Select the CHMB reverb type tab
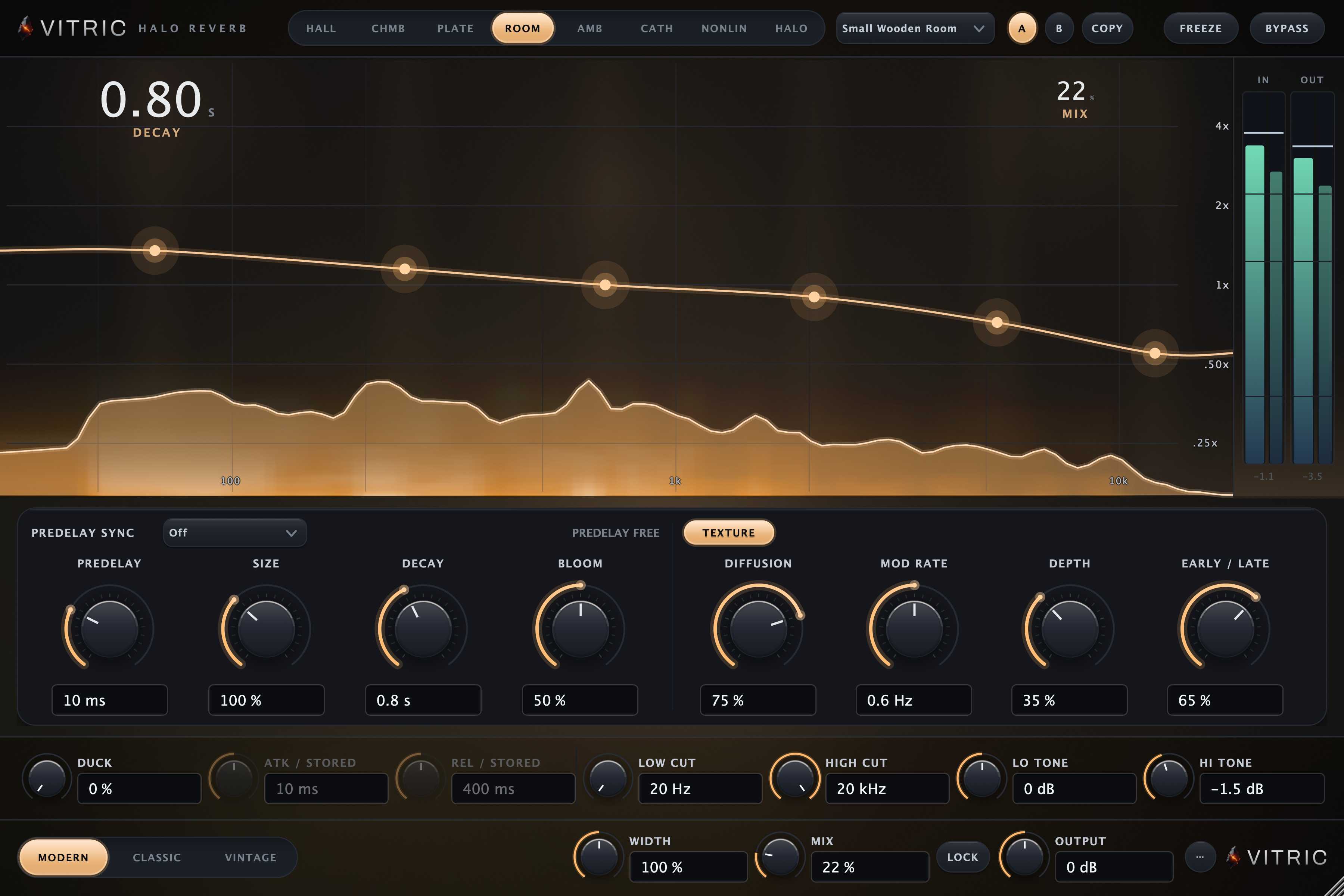The image size is (1344, 896). 388,28
